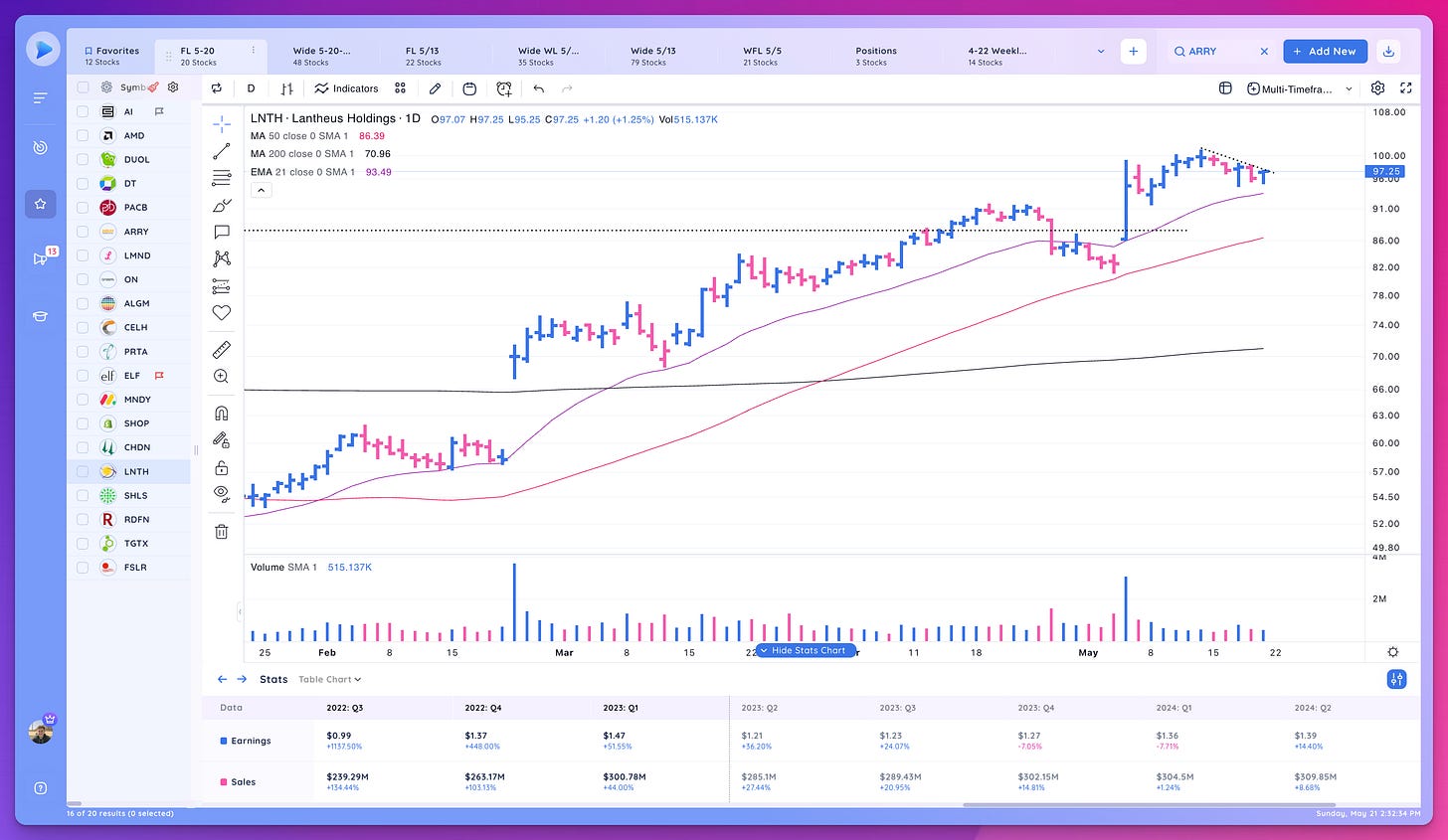Open the help question mark icon

coord(40,788)
